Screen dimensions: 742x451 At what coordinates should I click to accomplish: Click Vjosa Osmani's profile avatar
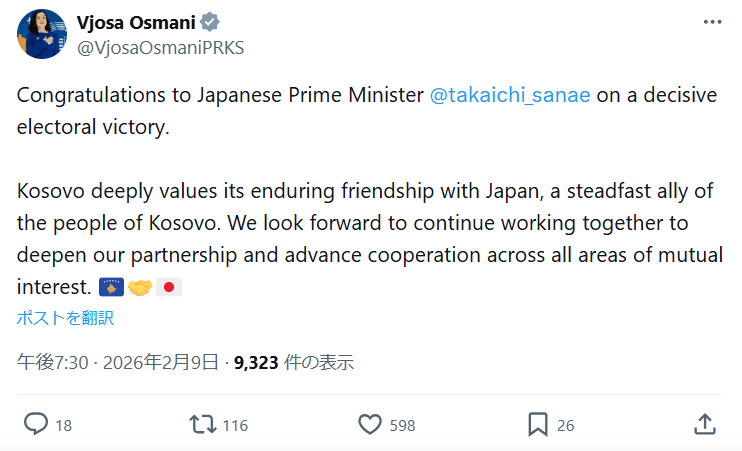[x=42, y=35]
